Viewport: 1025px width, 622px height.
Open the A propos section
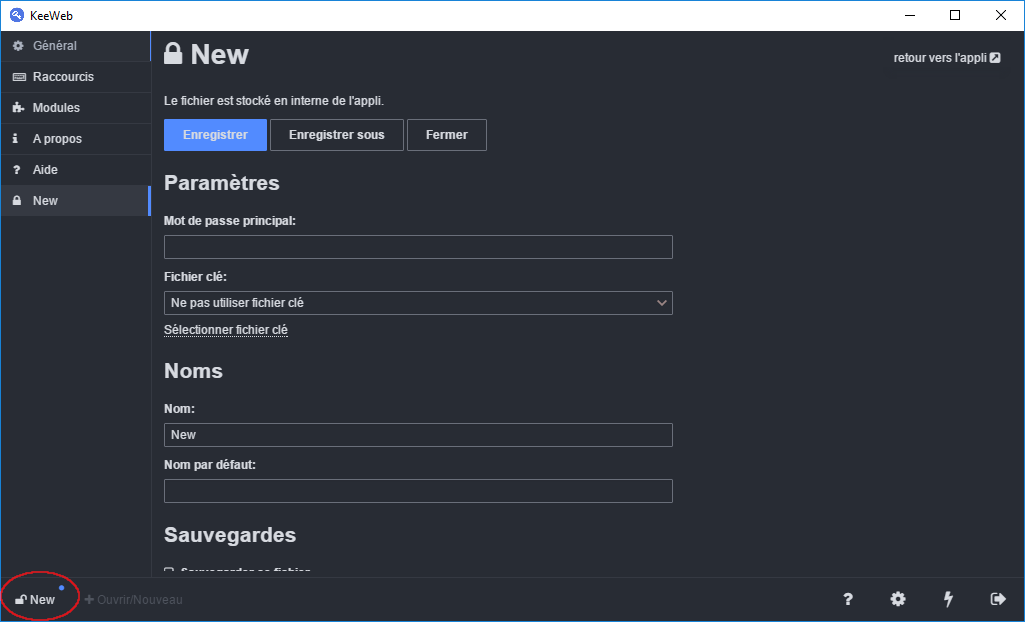(x=57, y=139)
